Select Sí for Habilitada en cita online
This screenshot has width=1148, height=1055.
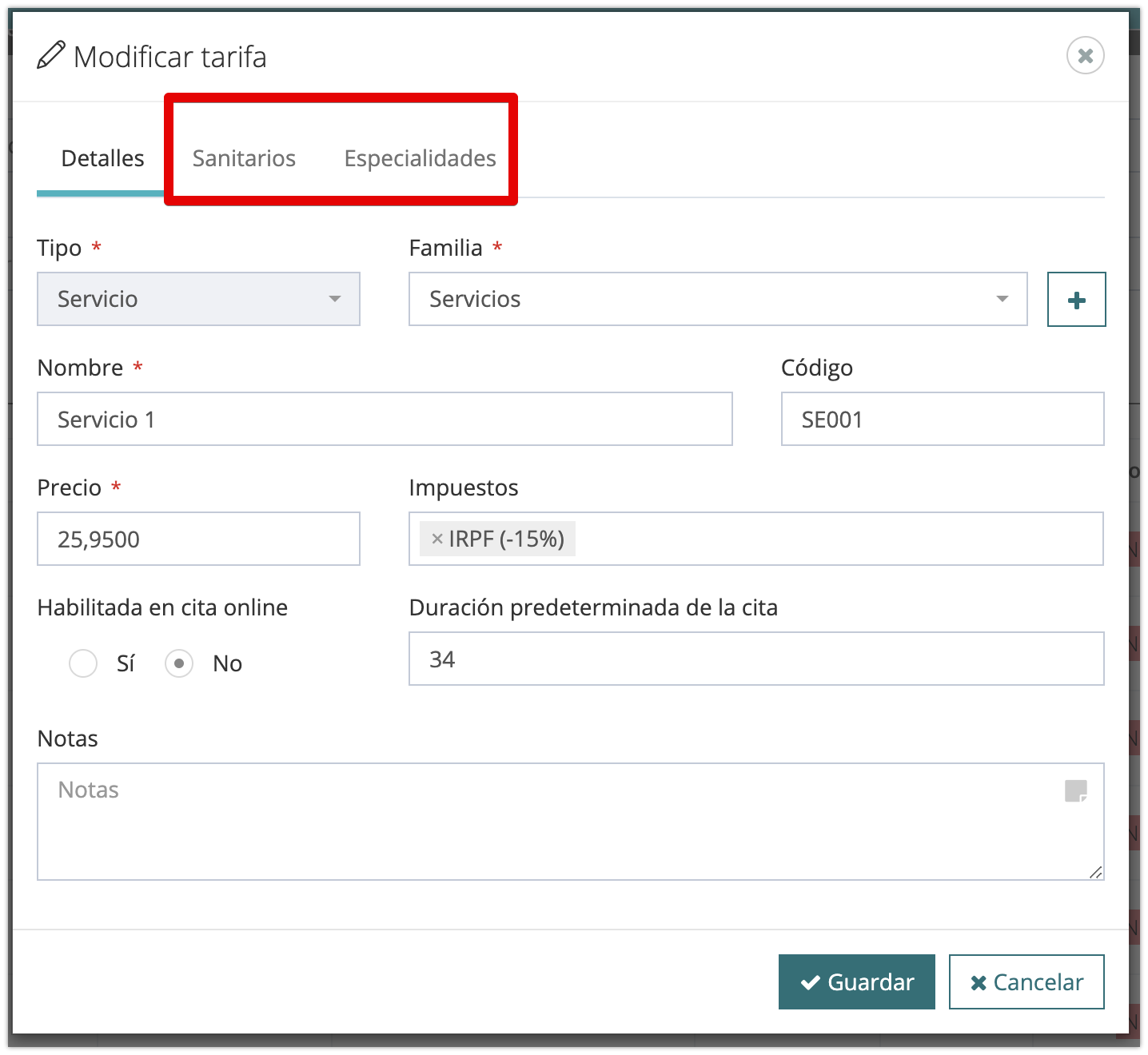coord(83,663)
